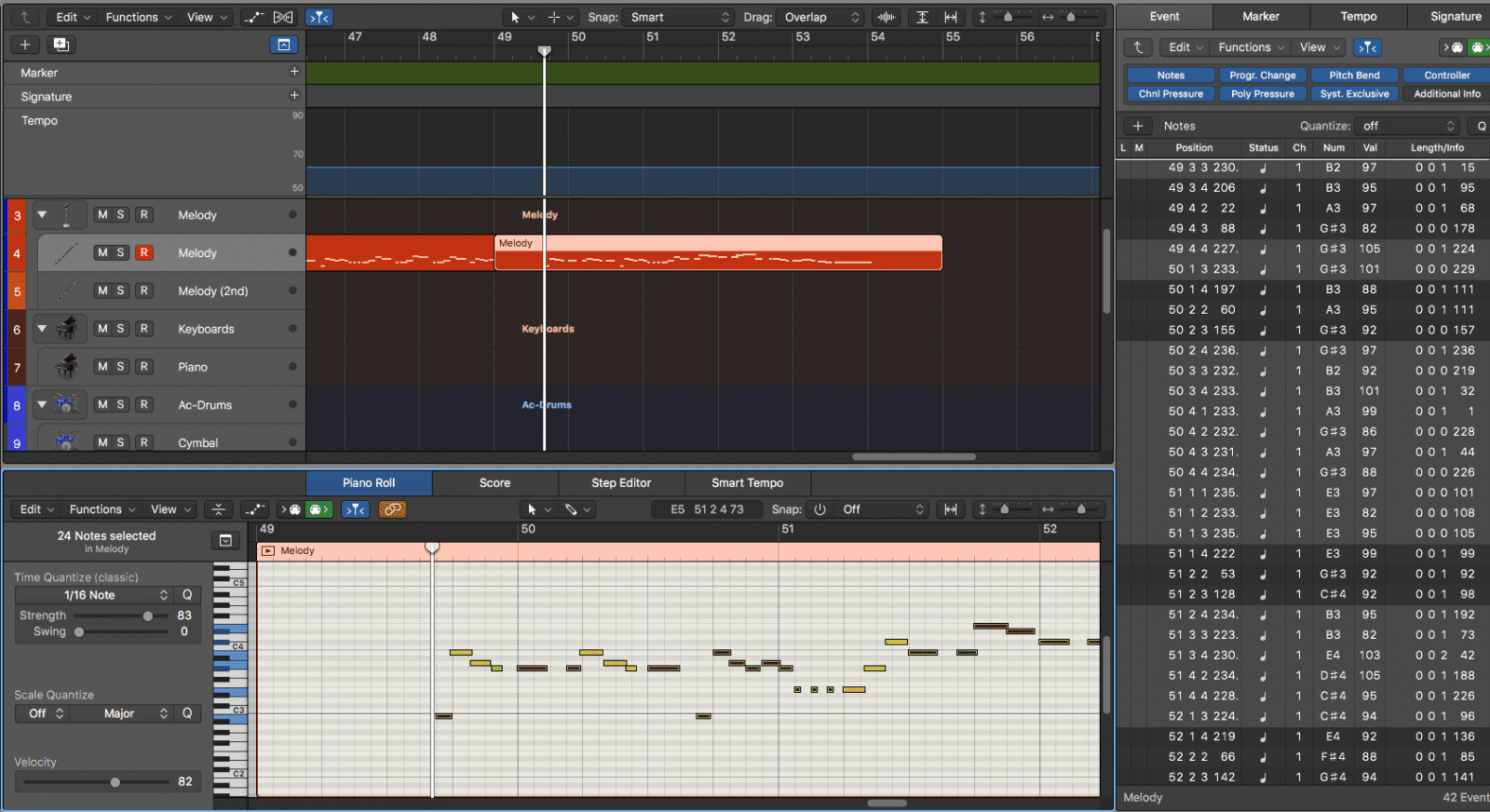Open the Functions menu in the tracks area
This screenshot has height=812, width=1490.
pyautogui.click(x=138, y=17)
